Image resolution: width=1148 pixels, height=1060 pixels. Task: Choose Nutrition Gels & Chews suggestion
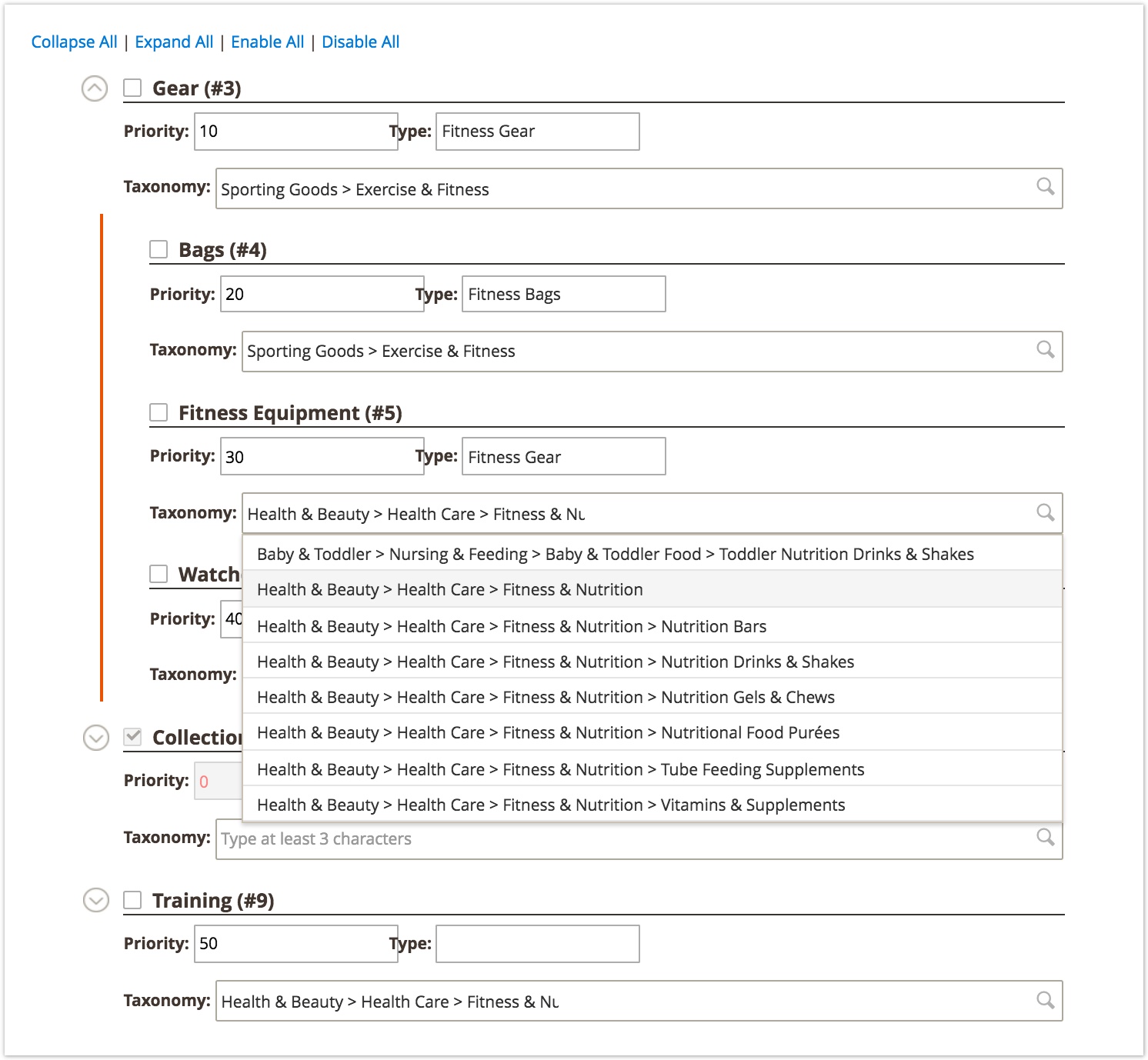click(652, 697)
